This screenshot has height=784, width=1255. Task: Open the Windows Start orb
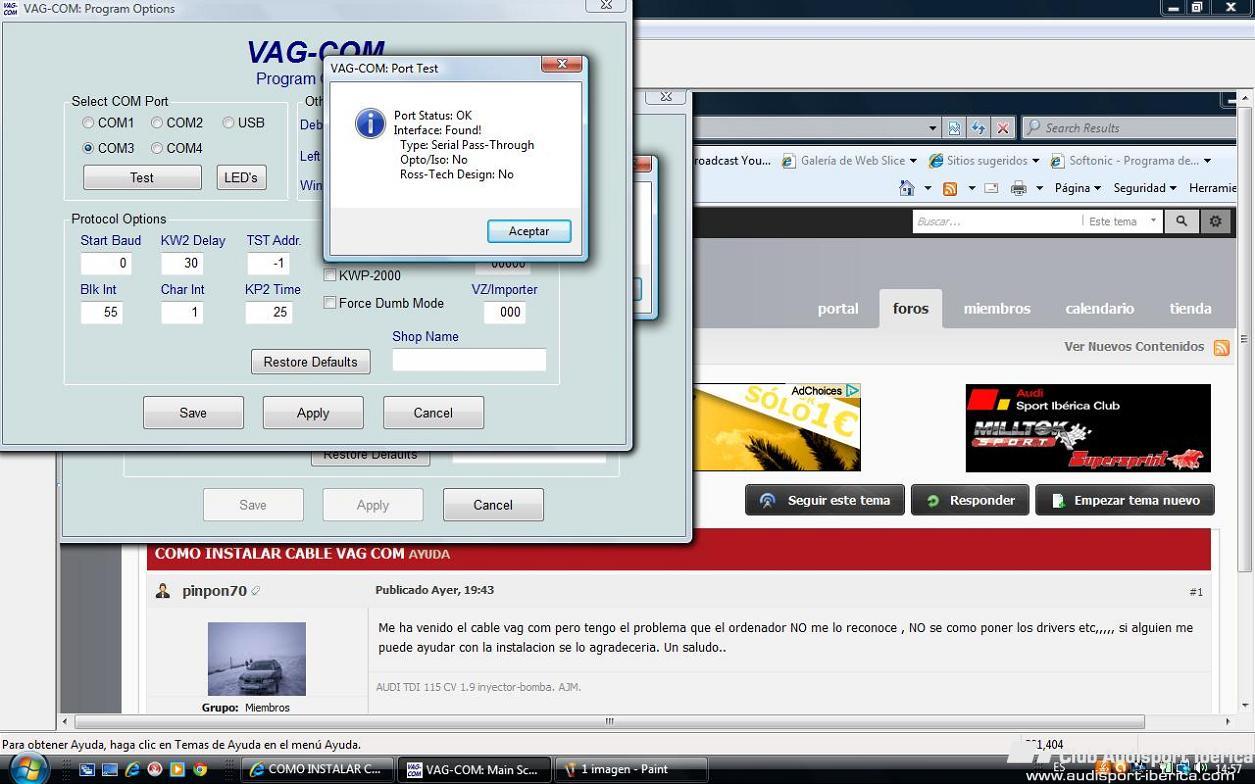(28, 769)
